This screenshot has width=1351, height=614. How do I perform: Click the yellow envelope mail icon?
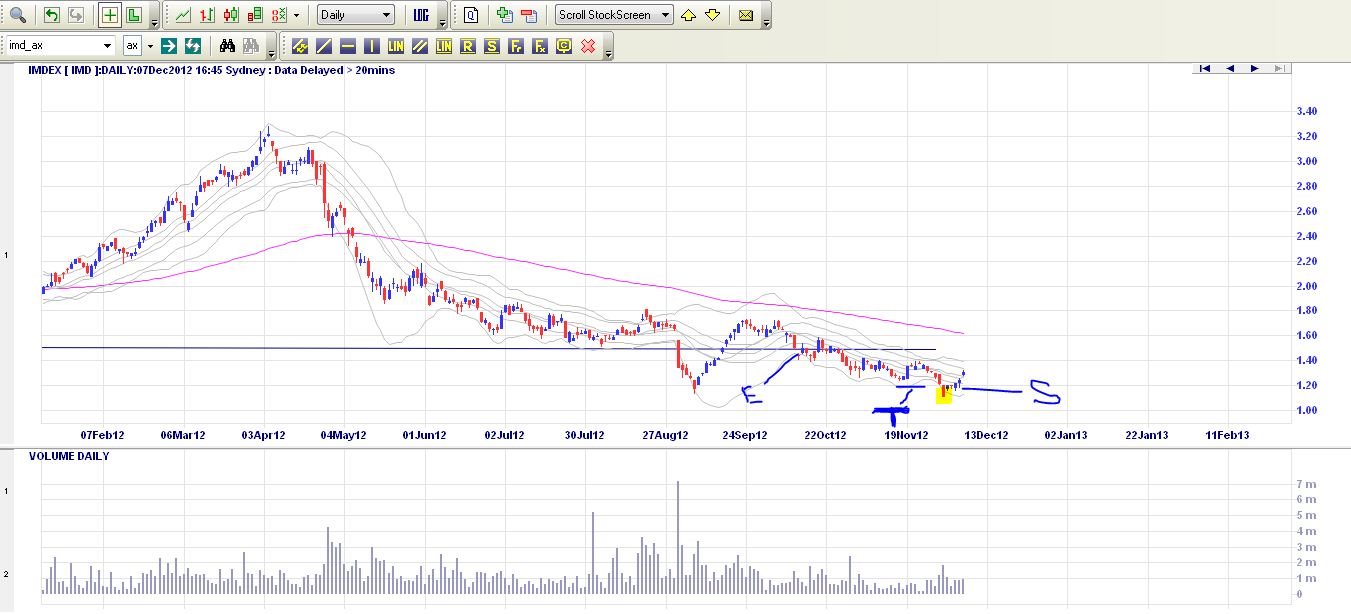(x=746, y=15)
